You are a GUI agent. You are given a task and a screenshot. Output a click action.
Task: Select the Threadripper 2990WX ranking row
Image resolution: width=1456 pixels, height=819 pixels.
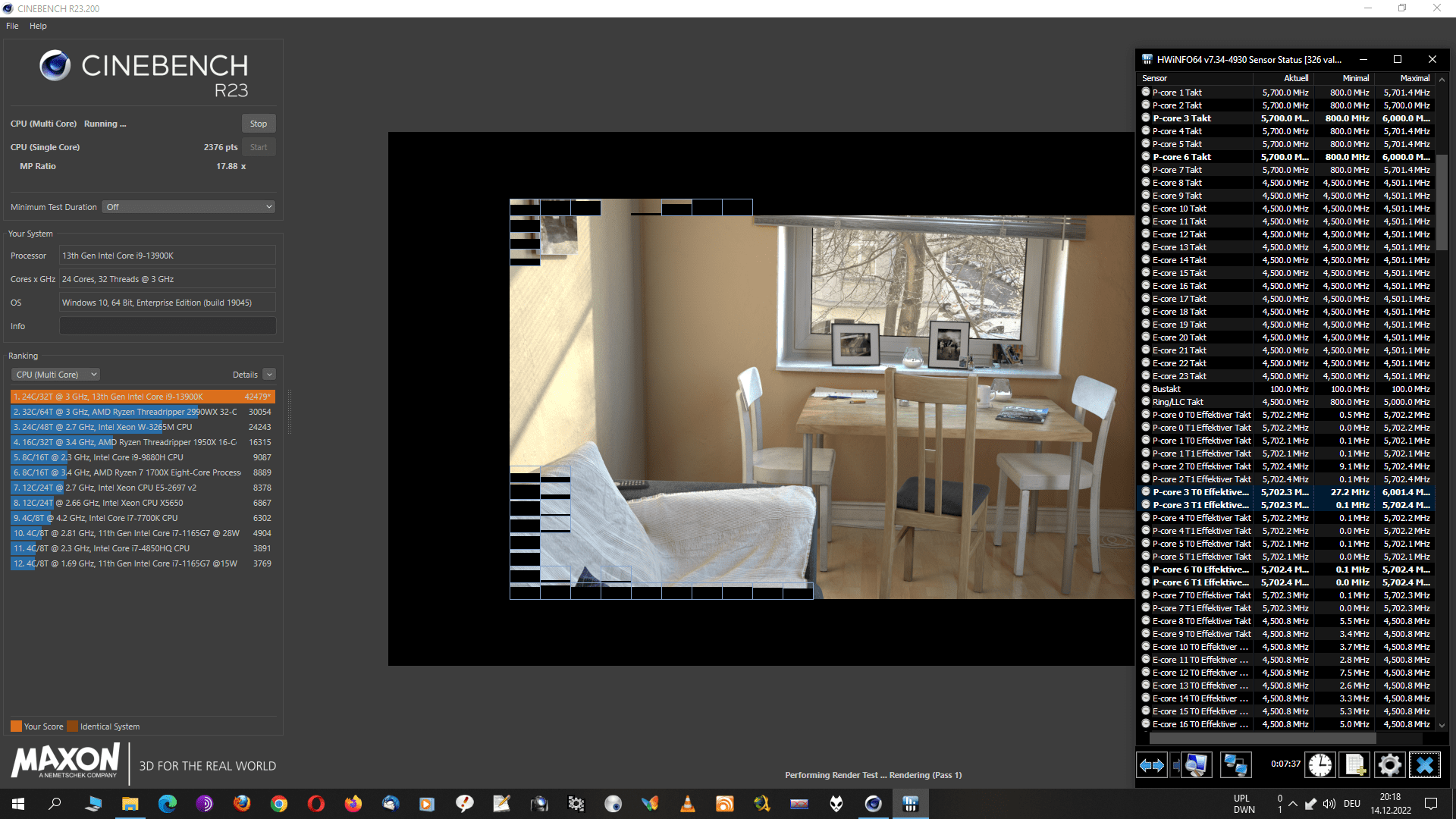(143, 412)
